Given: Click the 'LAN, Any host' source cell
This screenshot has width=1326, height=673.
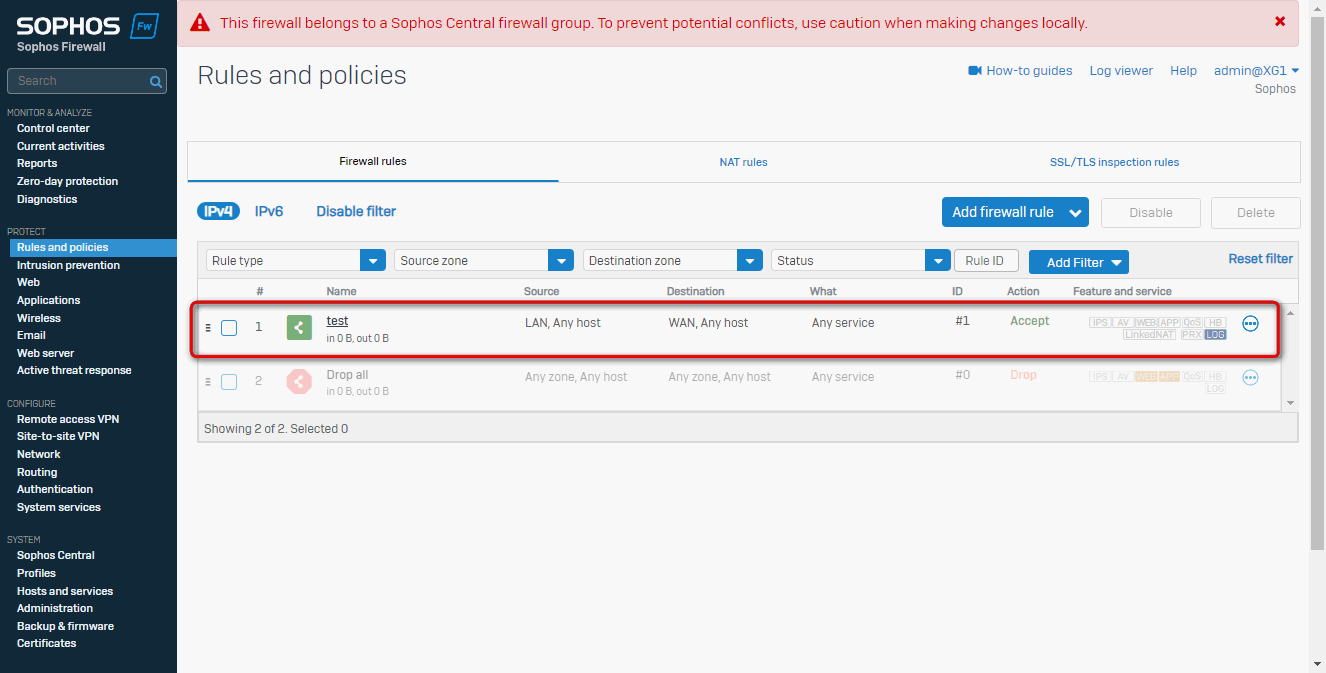Looking at the screenshot, I should (x=563, y=323).
